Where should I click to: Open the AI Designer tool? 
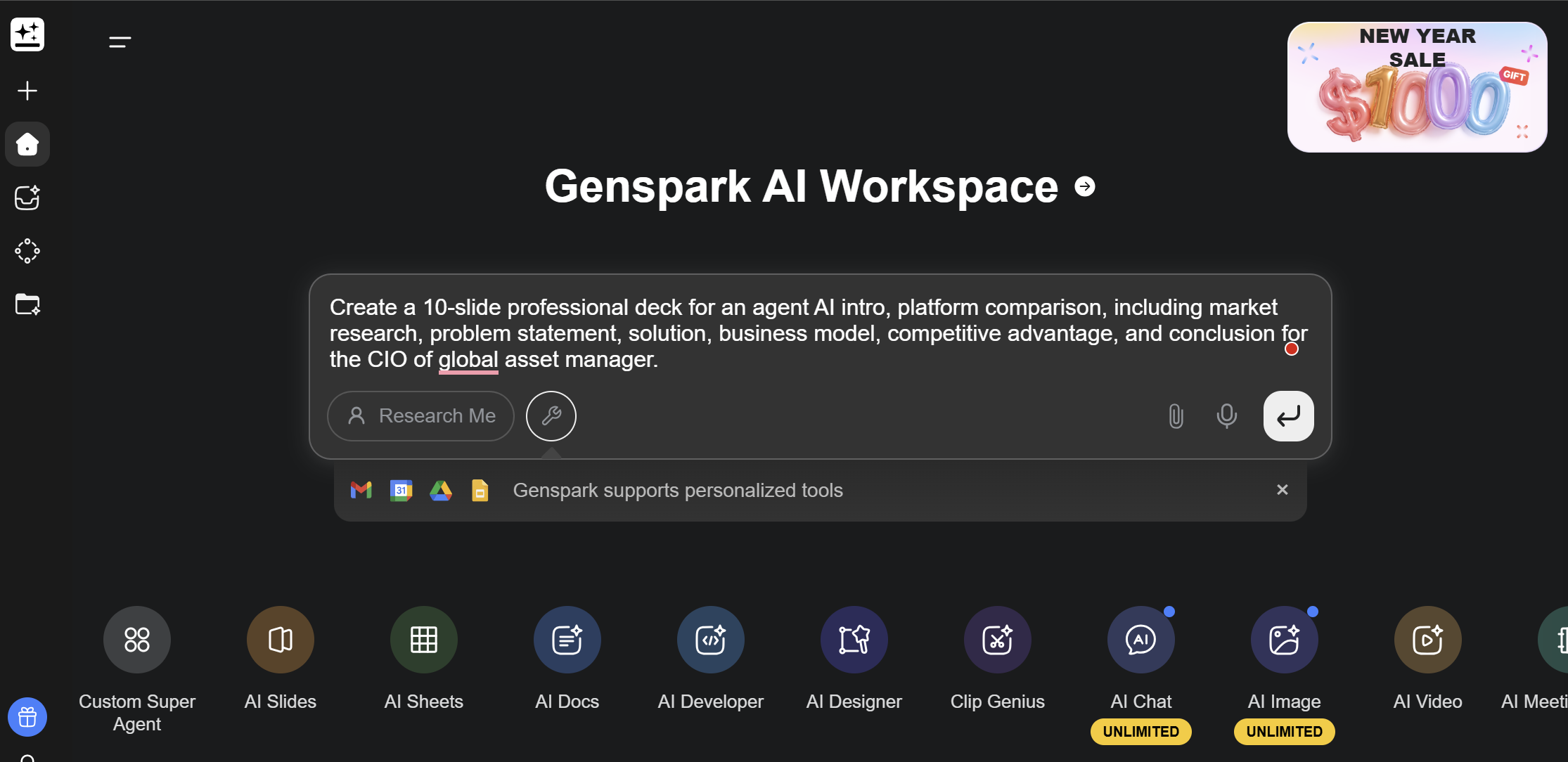click(x=854, y=640)
